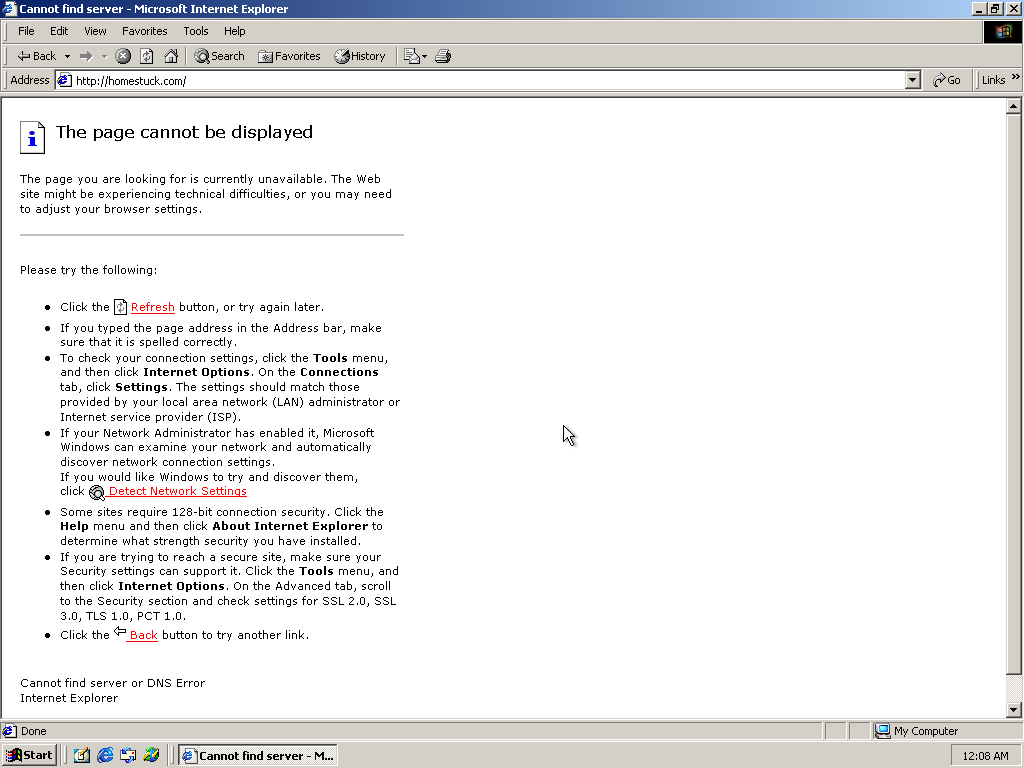Viewport: 1024px width, 768px height.
Task: Go to the Home page icon
Action: 171,56
